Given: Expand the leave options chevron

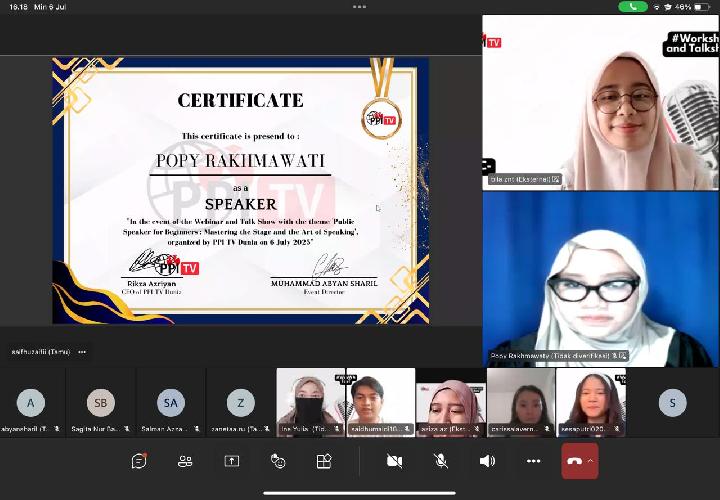Looking at the screenshot, I should (591, 461).
